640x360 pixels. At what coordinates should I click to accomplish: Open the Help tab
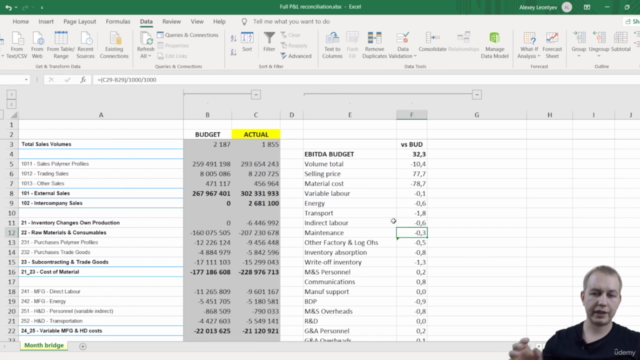219,22
